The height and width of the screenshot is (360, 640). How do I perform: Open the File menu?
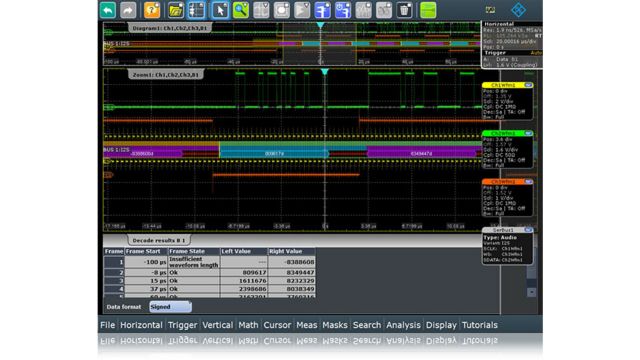108,325
